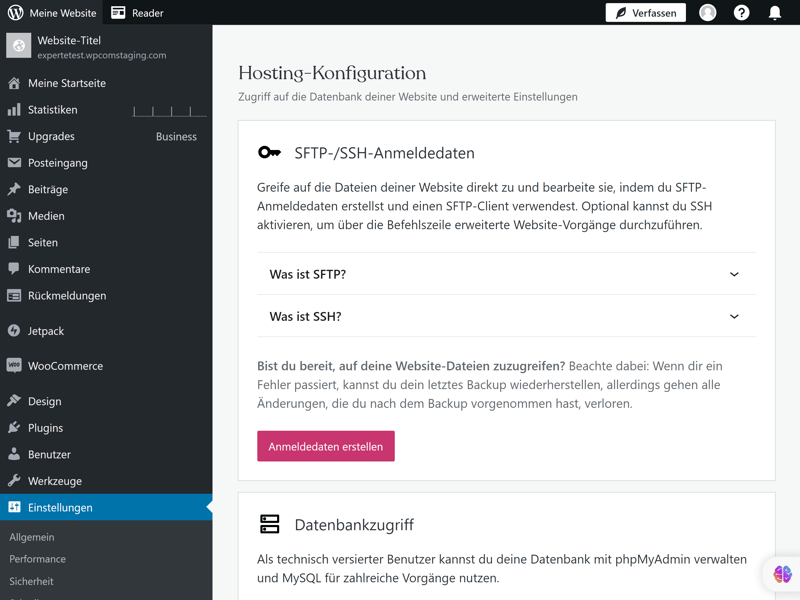Viewport: 800px width, 600px height.
Task: Click the Beiträge pin icon
Action: coord(15,189)
